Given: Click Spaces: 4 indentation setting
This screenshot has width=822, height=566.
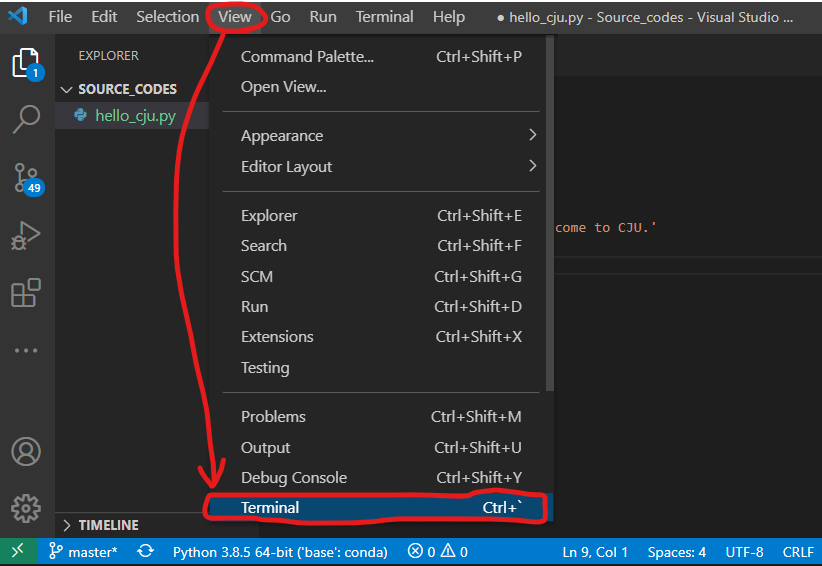Looking at the screenshot, I should (x=677, y=552).
